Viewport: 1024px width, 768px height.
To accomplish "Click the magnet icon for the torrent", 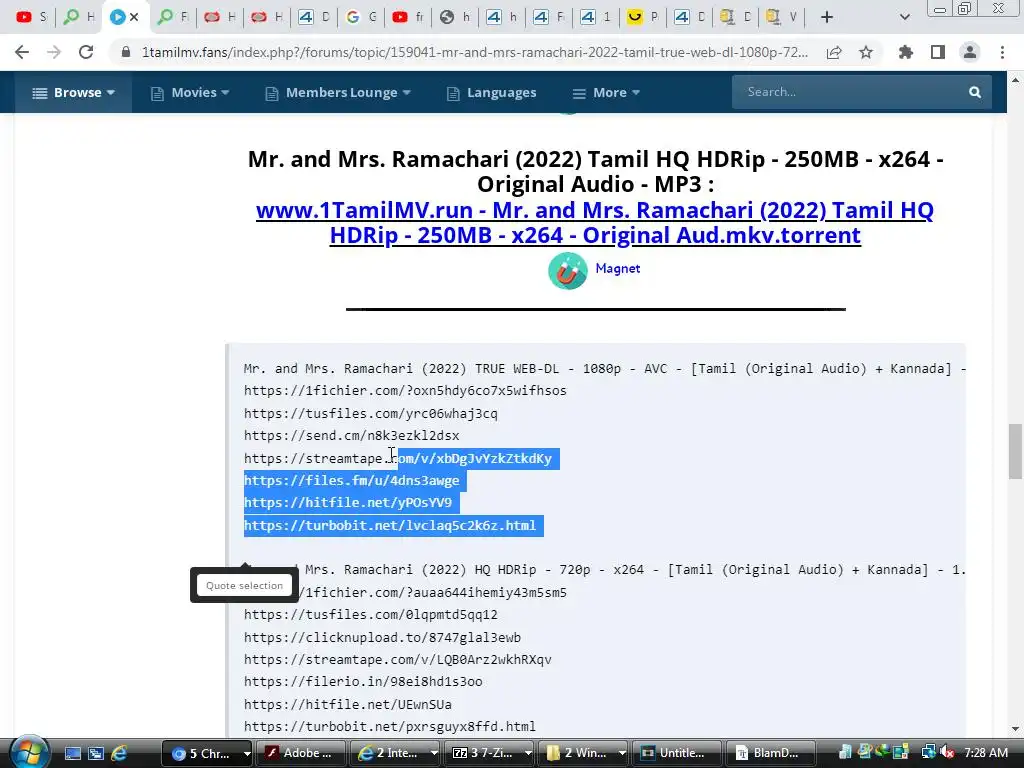I will (568, 270).
